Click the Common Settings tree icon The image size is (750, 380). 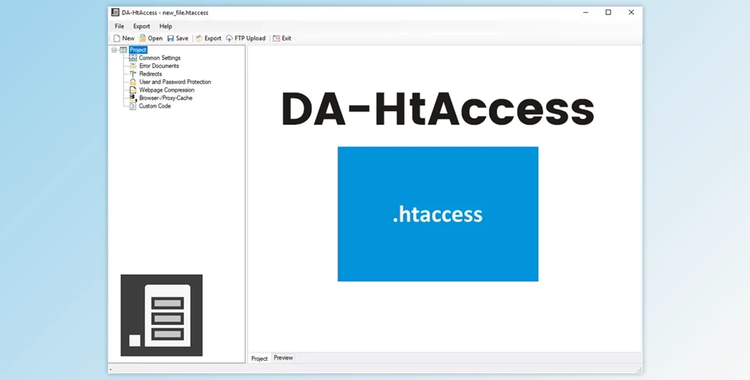pos(133,58)
